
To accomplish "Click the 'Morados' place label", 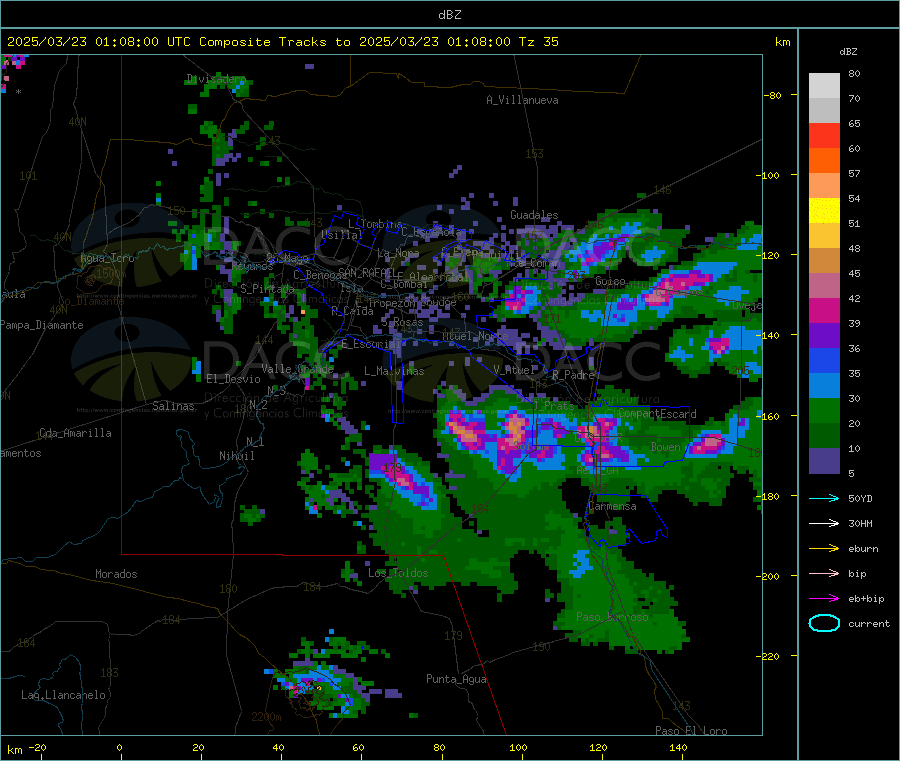I will (116, 574).
